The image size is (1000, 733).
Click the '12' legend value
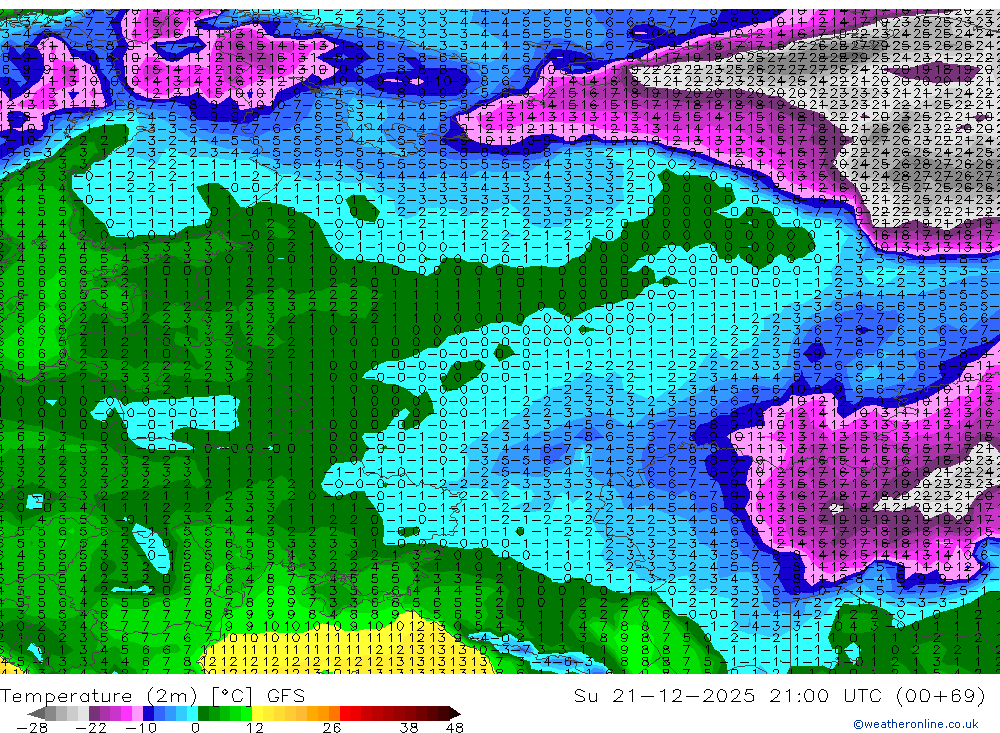point(255,728)
